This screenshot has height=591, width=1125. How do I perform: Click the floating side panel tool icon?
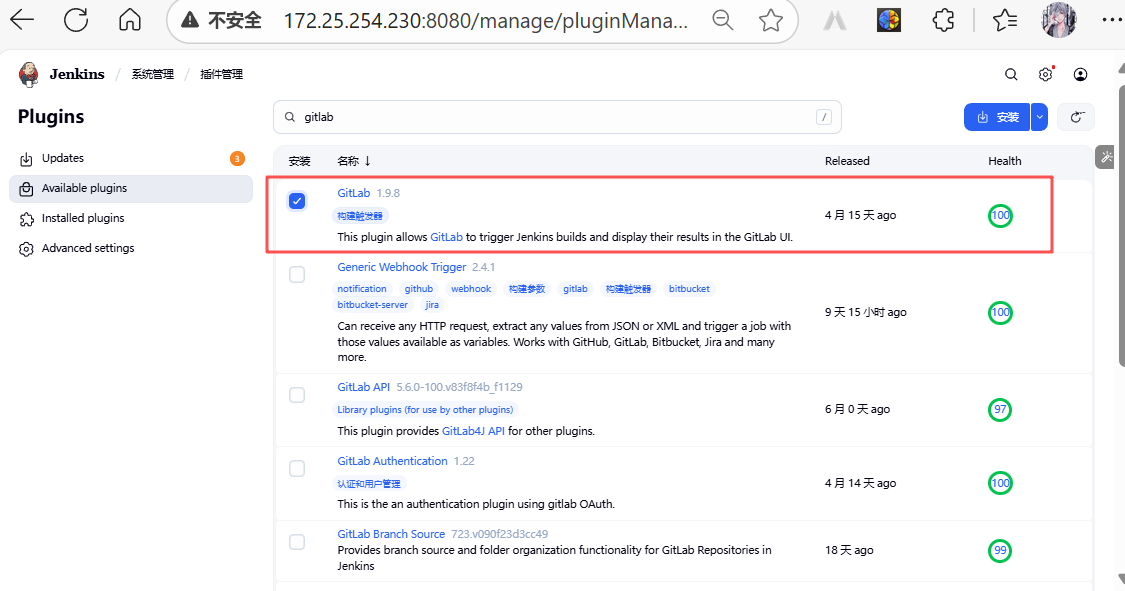1106,157
